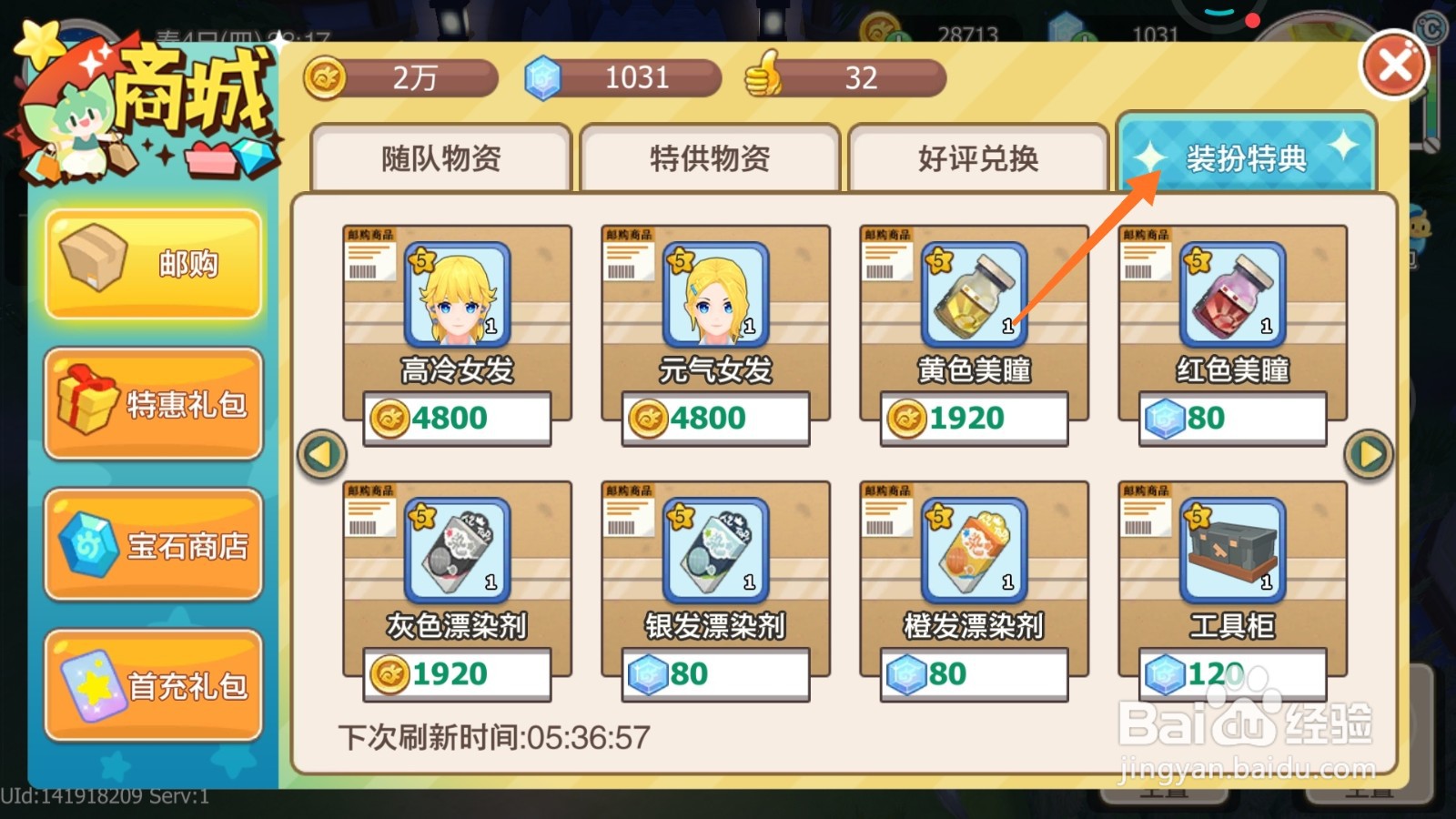Choose the 黄色美瞳 yellow jar icon
Image resolution: width=1456 pixels, height=819 pixels.
point(974,295)
